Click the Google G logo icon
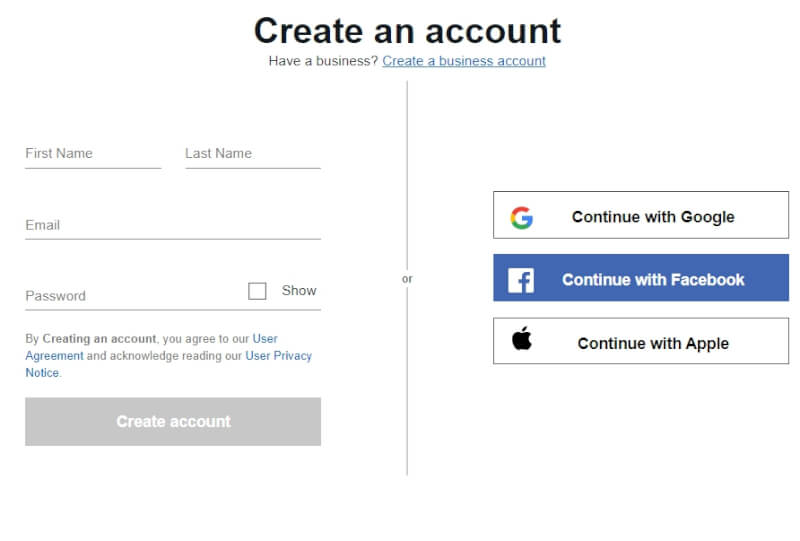This screenshot has width=800, height=541. tap(521, 218)
